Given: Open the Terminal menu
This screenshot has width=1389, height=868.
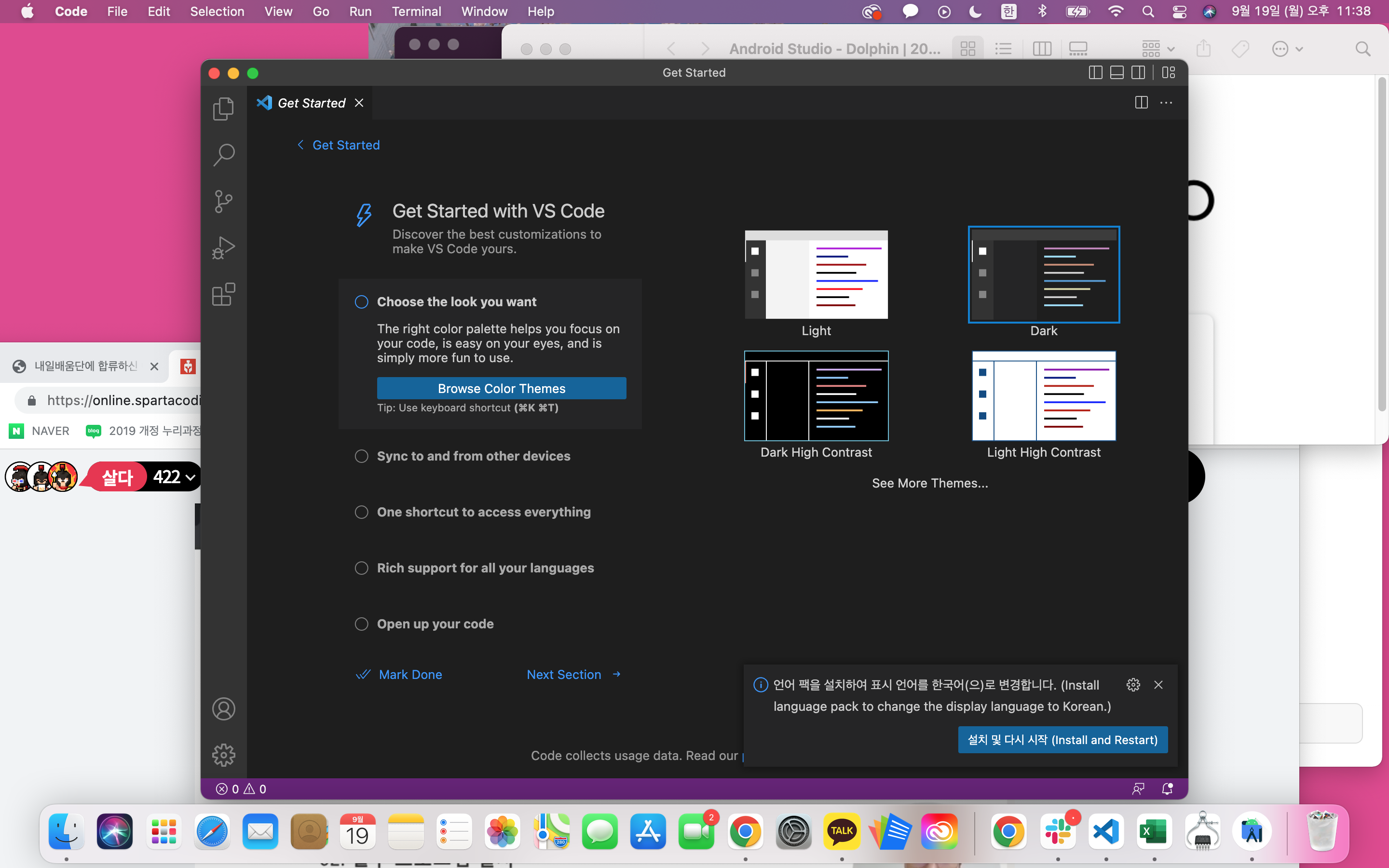Looking at the screenshot, I should tap(416, 12).
